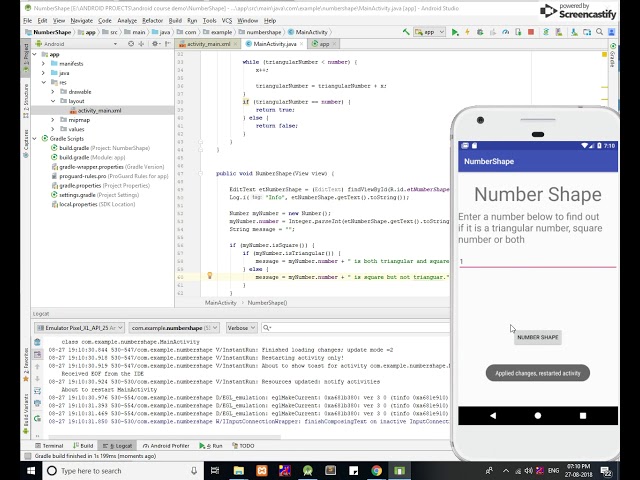This screenshot has height=480, width=640.
Task: Open File Explorer from the taskbar
Action: tap(239, 471)
